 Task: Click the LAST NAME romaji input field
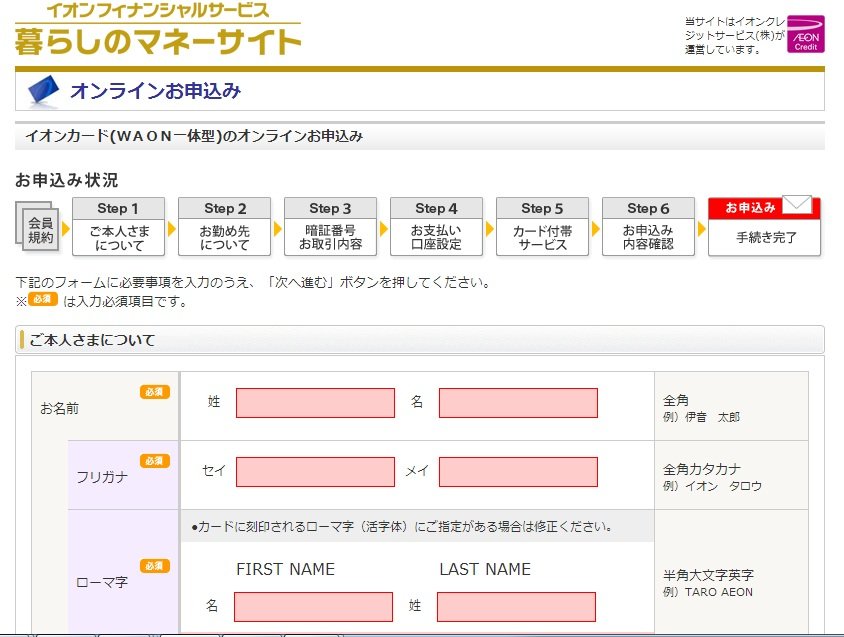point(516,607)
